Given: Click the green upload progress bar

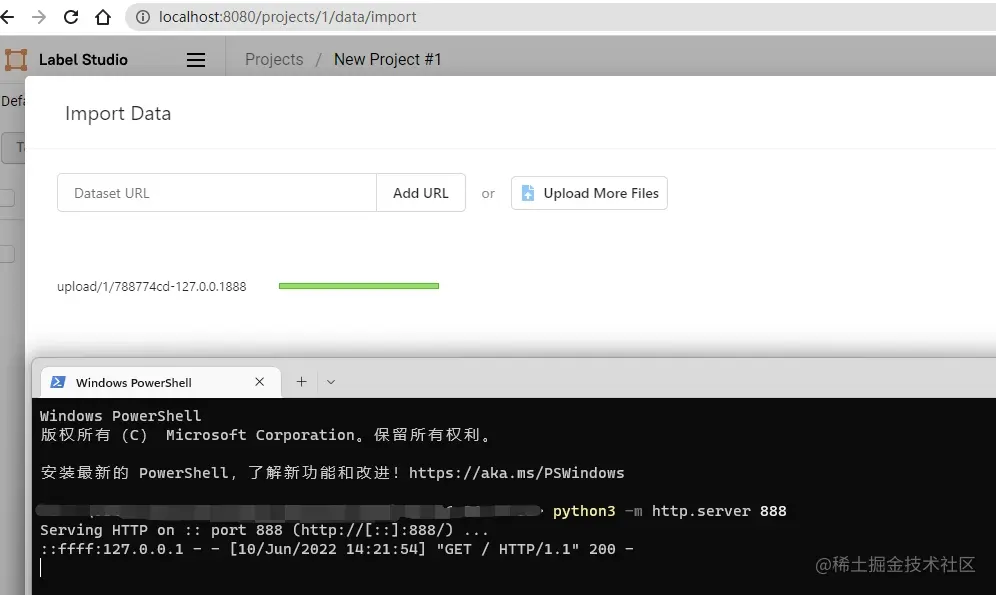Looking at the screenshot, I should coord(359,286).
